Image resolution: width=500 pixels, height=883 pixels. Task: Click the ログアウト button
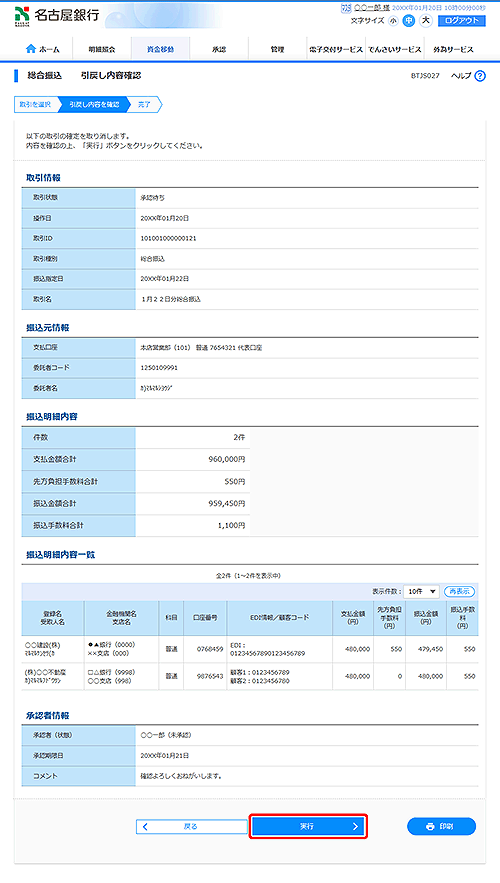coord(461,20)
